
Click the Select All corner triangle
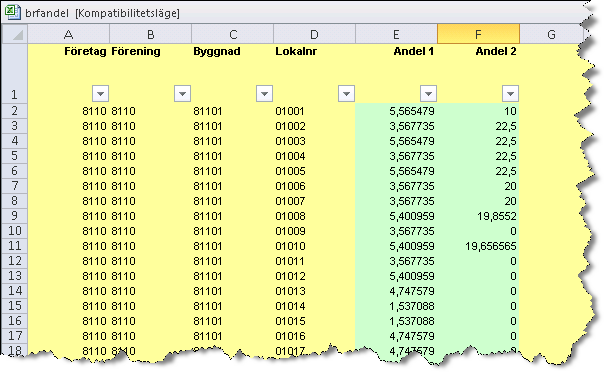tap(14, 34)
